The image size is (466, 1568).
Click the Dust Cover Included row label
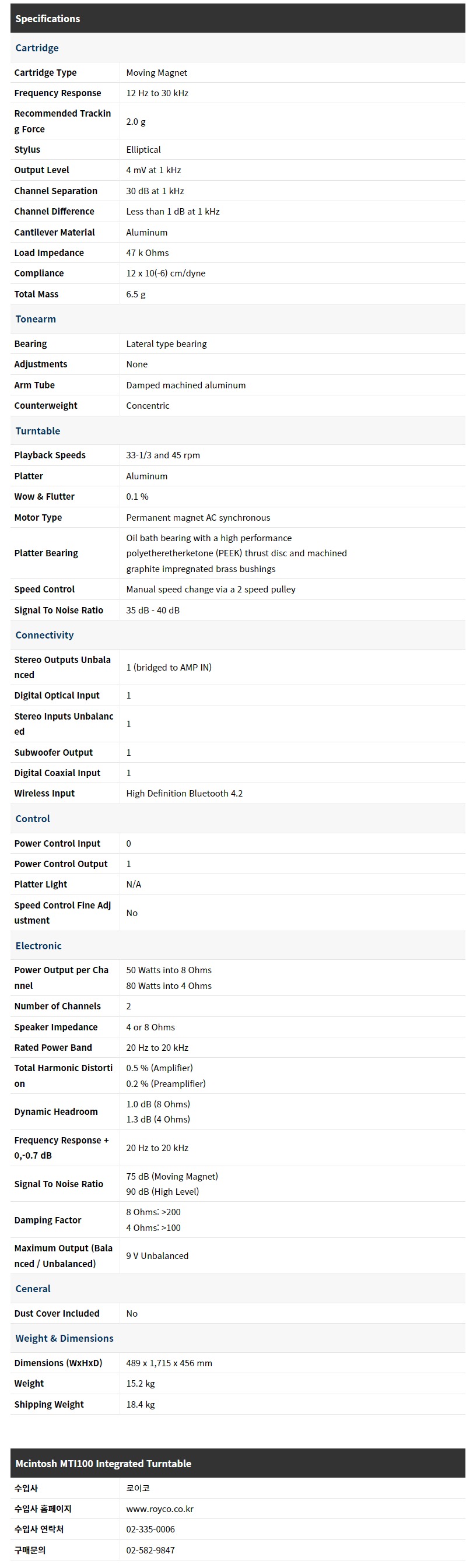57,1314
